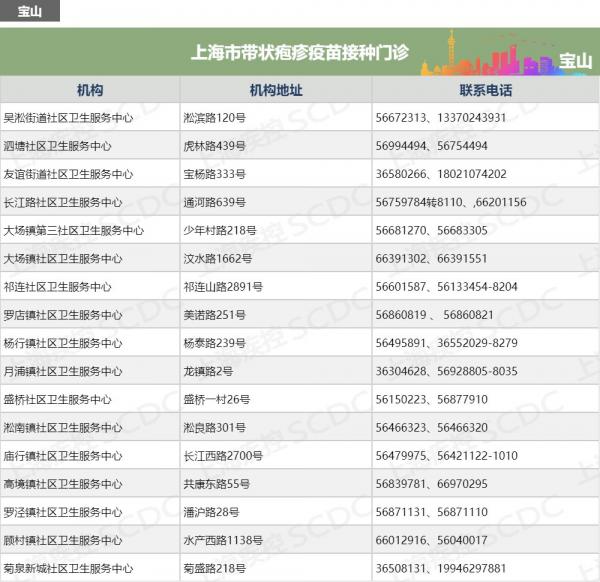This screenshot has width=600, height=582.
Task: Select address 共康东路55号
Action: click(217, 484)
